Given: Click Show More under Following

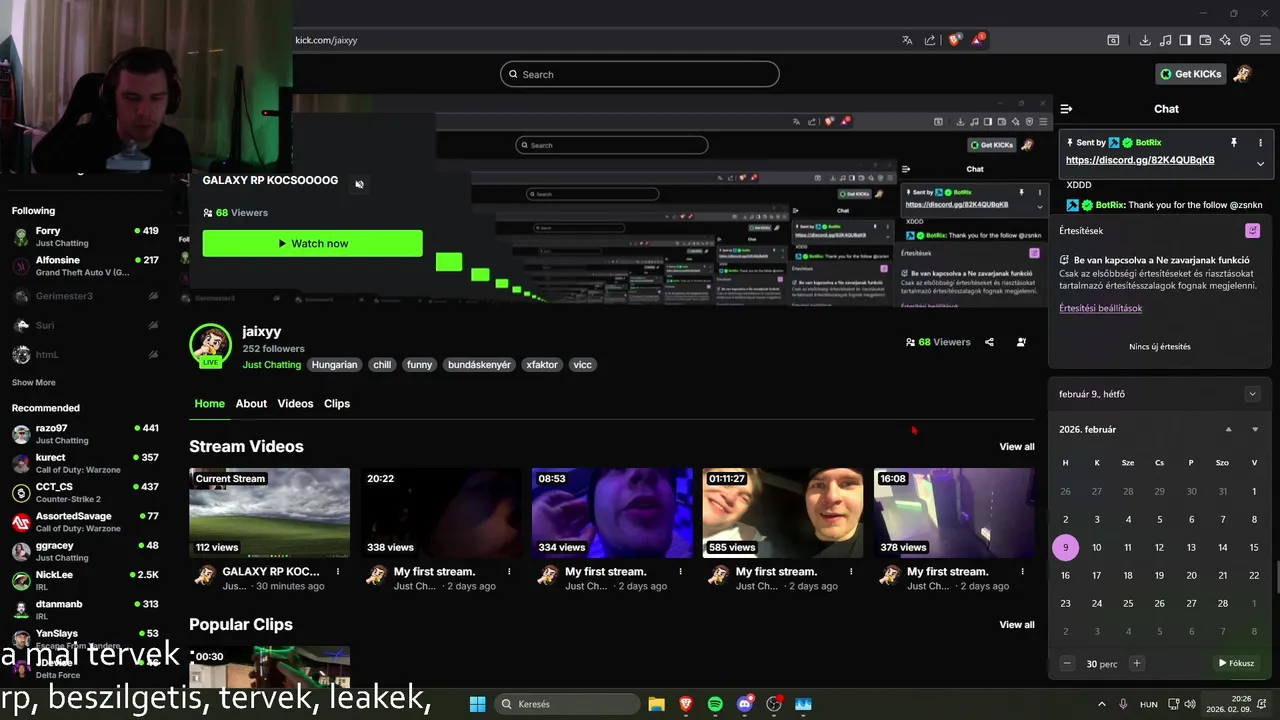Looking at the screenshot, I should (x=34, y=382).
